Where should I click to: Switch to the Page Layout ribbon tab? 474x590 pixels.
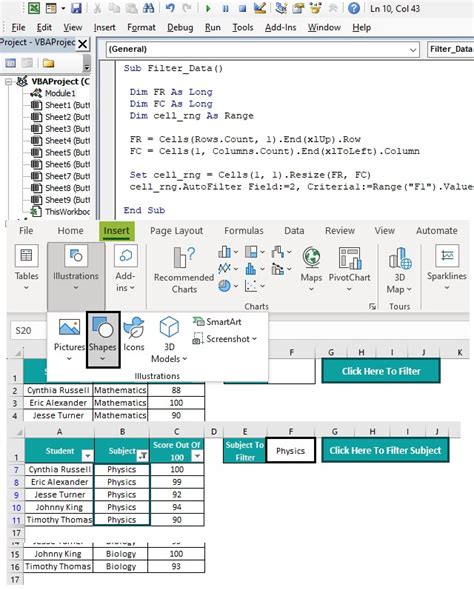click(176, 231)
